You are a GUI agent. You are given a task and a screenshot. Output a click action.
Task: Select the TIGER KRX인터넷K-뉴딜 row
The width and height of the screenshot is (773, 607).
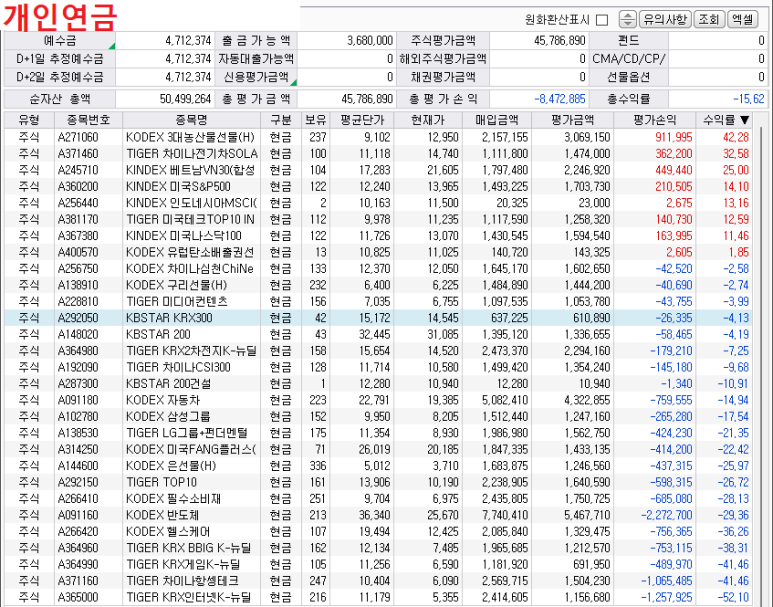(x=380, y=597)
